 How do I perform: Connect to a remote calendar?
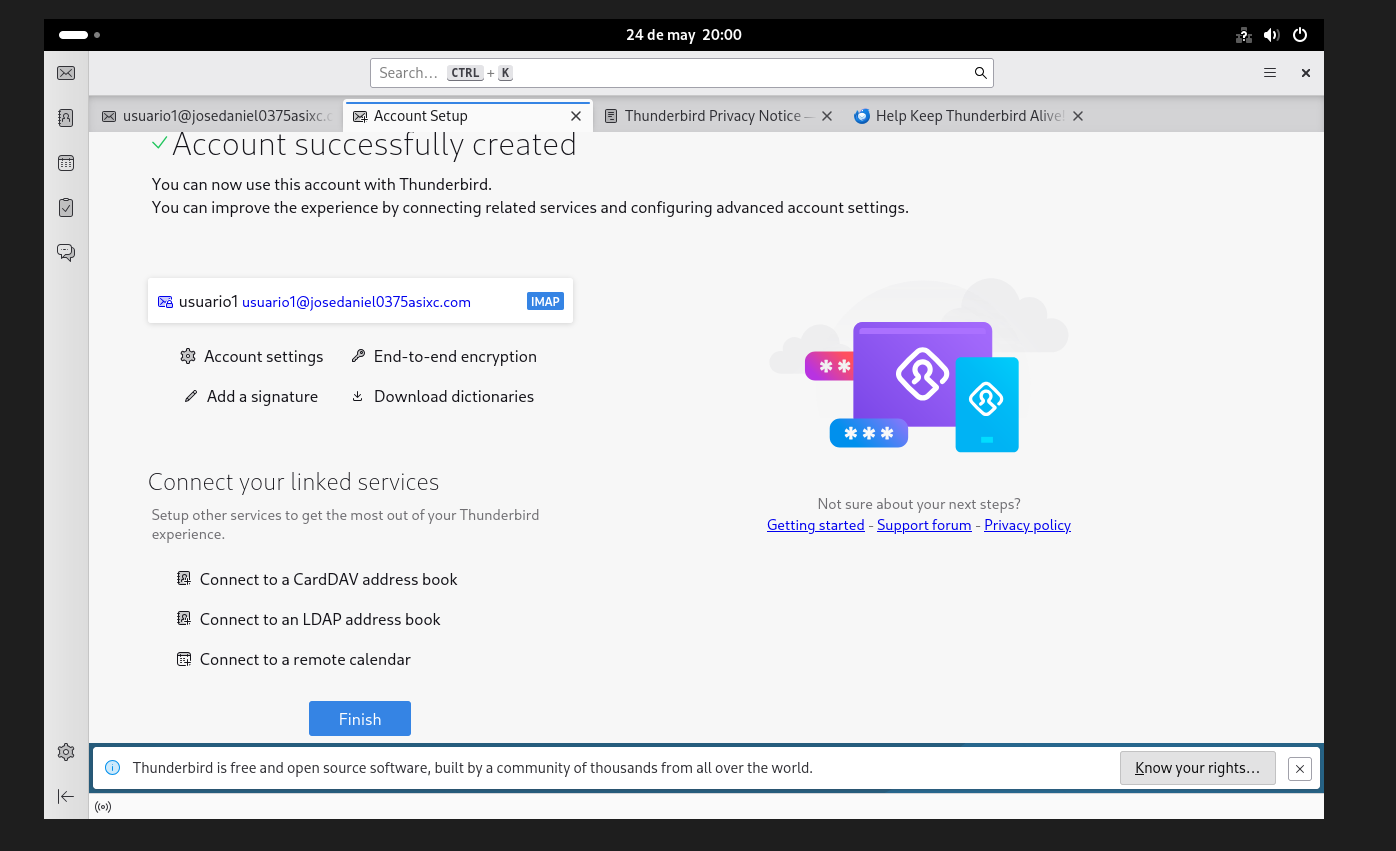[x=294, y=659]
